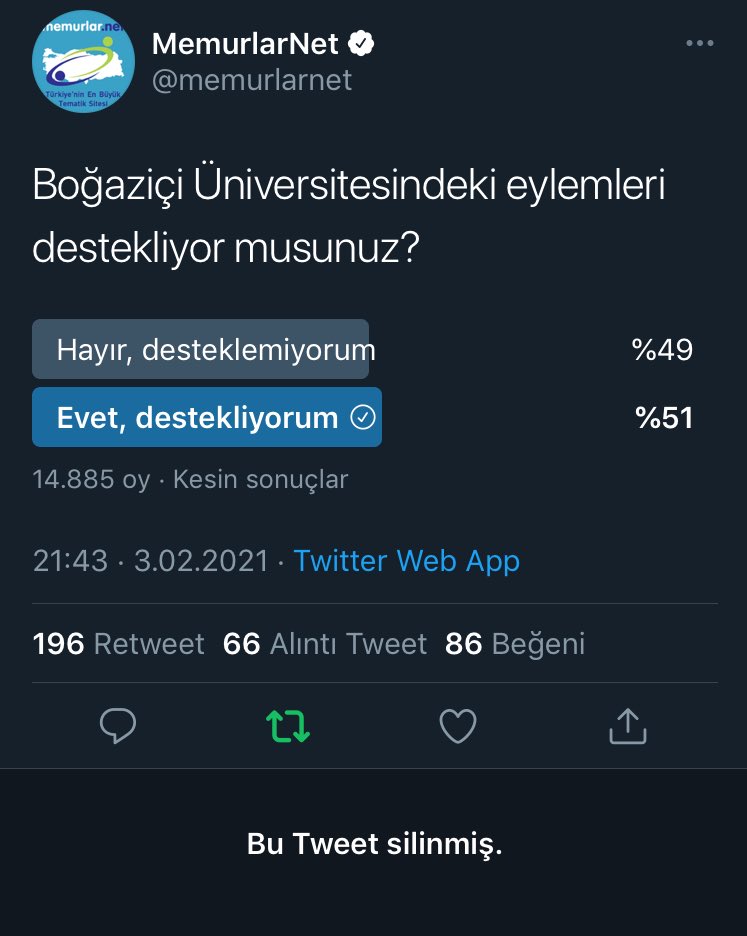The width and height of the screenshot is (747, 936).
Task: Open the @memurlarnet handle
Action: click(x=252, y=80)
